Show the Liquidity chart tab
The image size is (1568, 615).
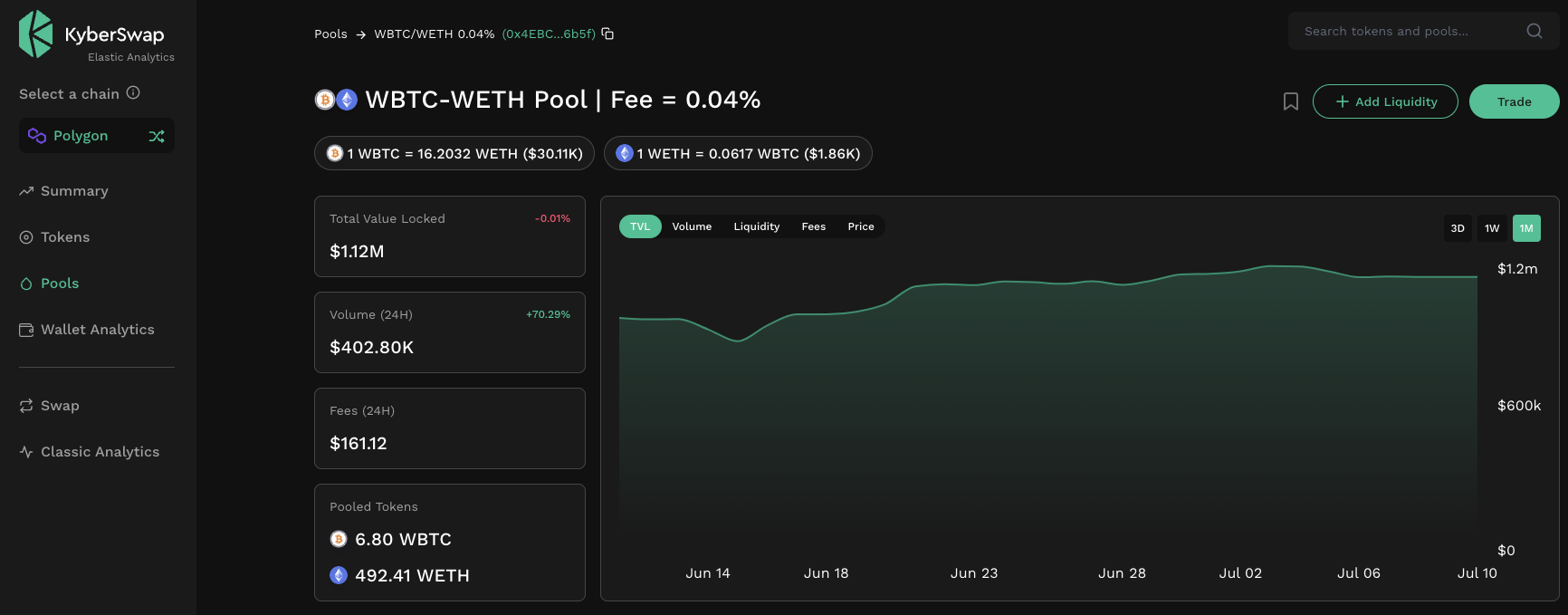757,226
